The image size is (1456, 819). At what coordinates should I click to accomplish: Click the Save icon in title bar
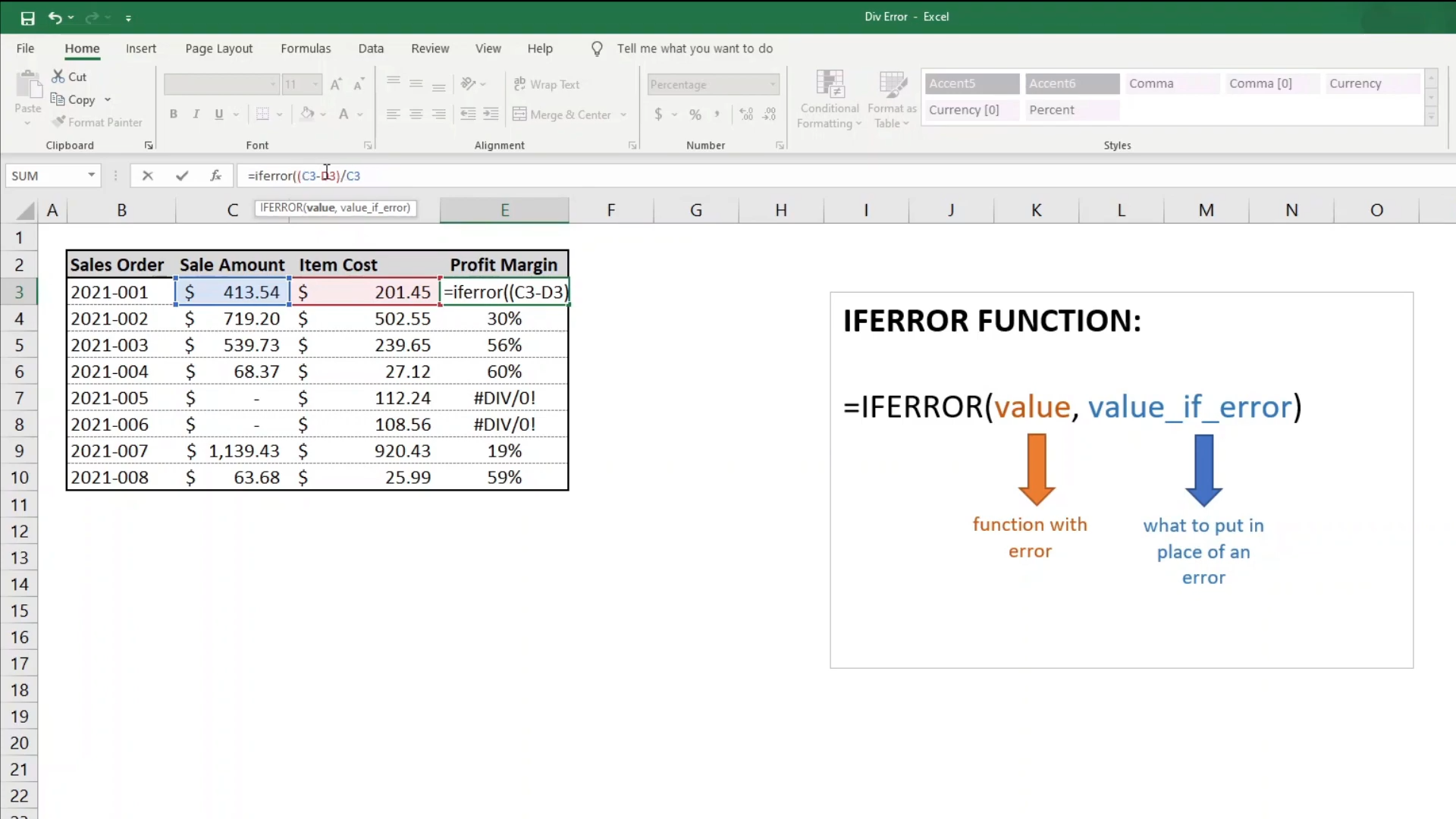coord(27,17)
